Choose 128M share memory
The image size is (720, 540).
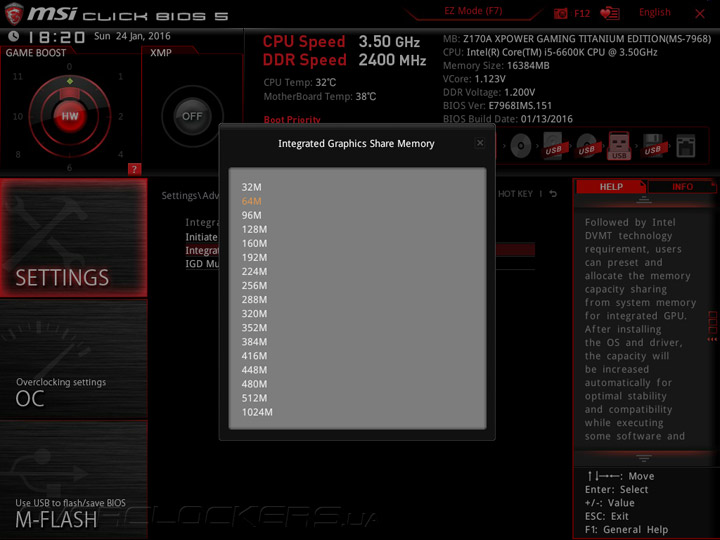point(254,229)
